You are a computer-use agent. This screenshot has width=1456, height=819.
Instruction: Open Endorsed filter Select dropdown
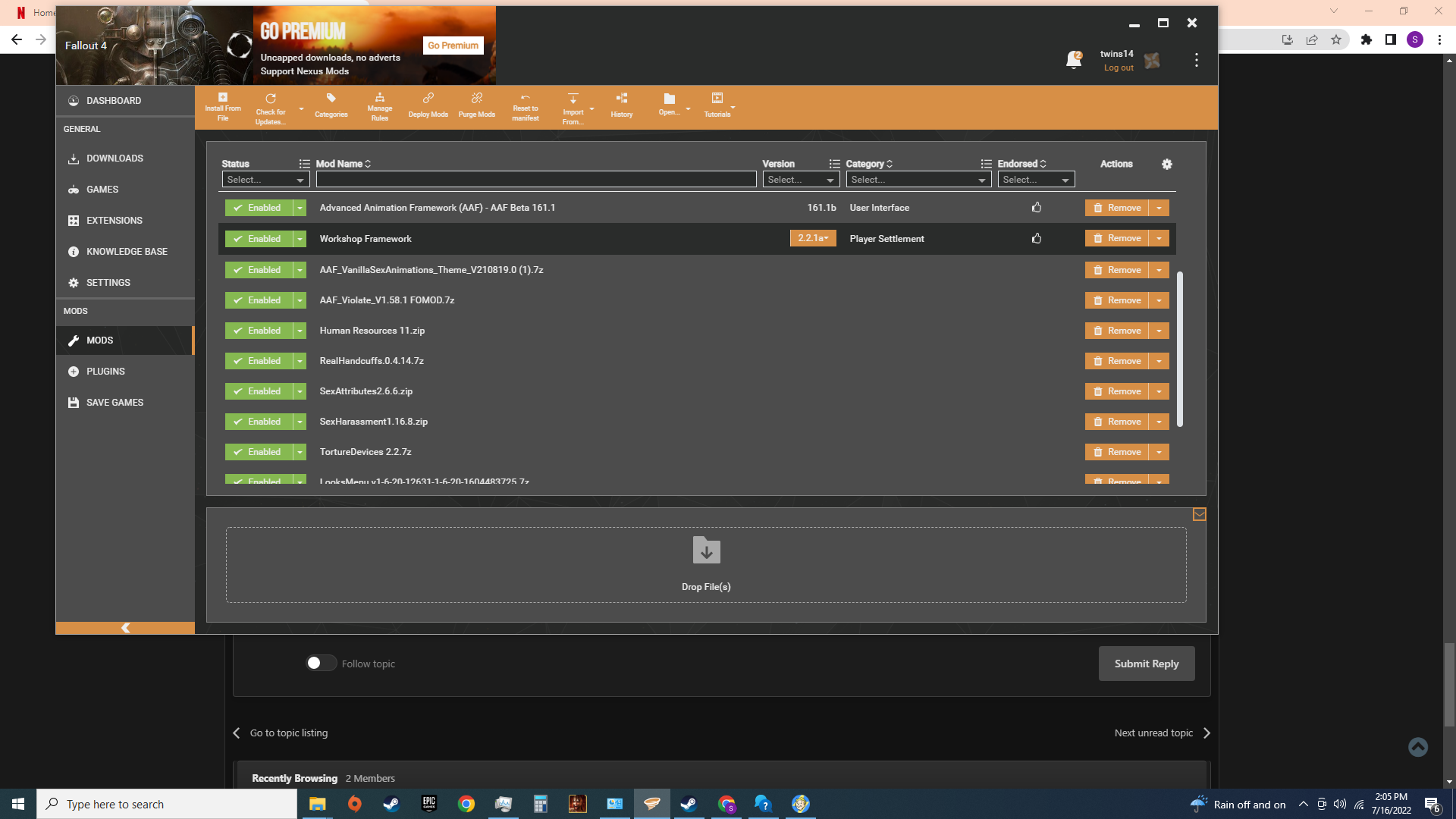(1036, 180)
